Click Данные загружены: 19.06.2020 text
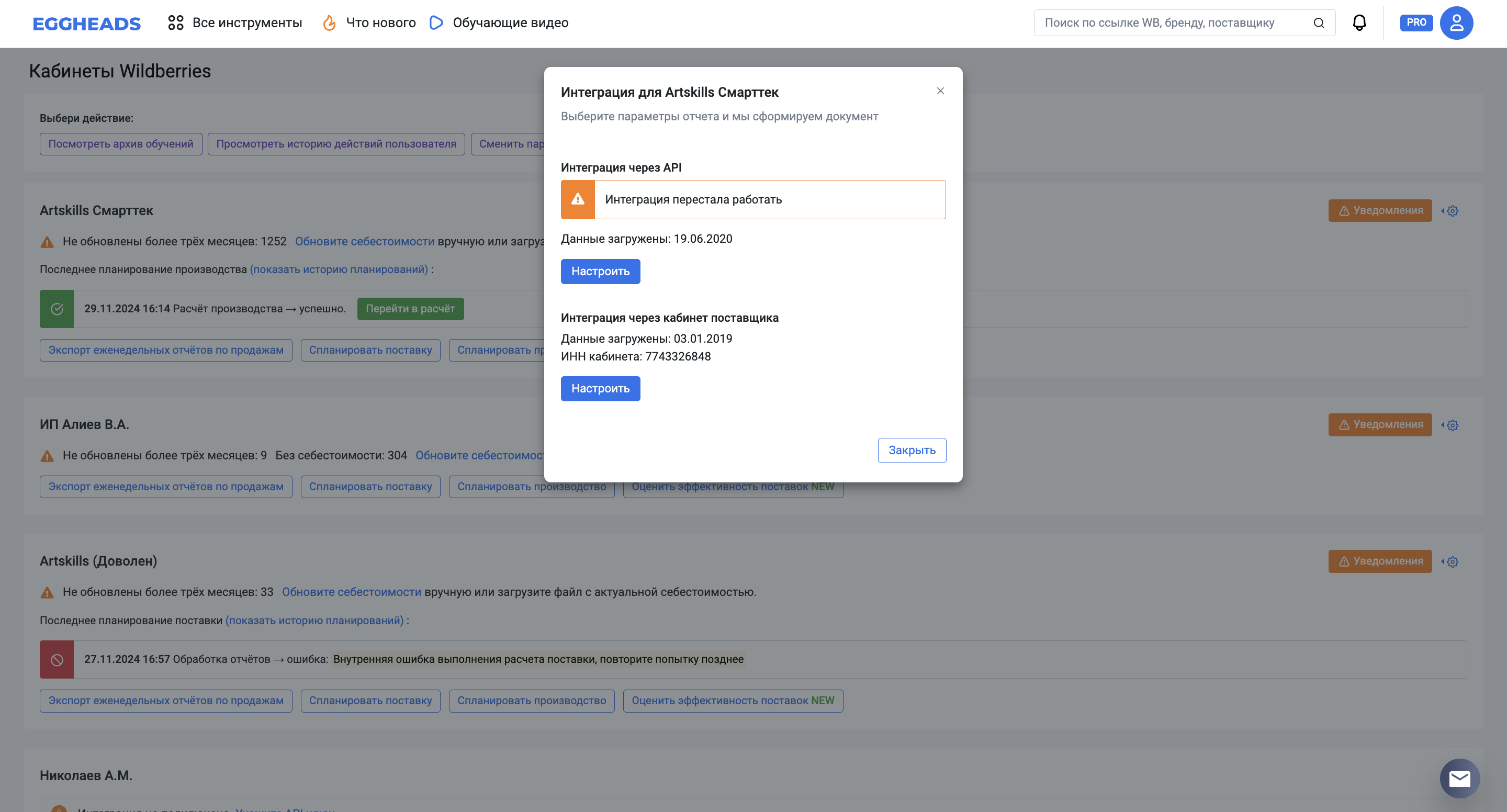The width and height of the screenshot is (1507, 812). [x=646, y=239]
